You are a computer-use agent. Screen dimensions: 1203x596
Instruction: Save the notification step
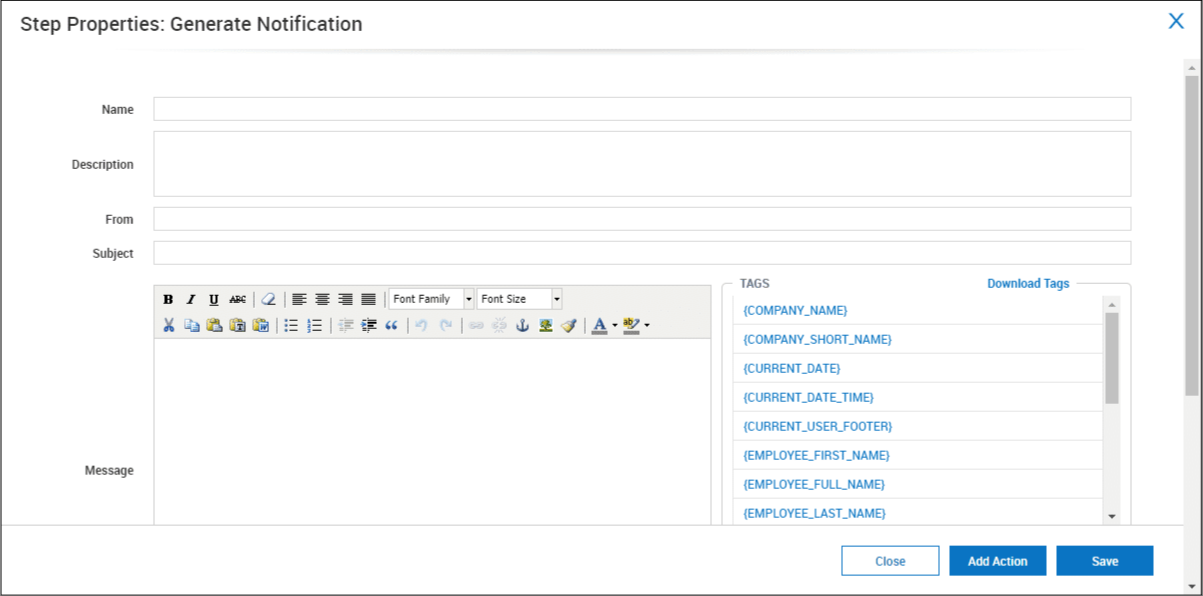click(1105, 561)
